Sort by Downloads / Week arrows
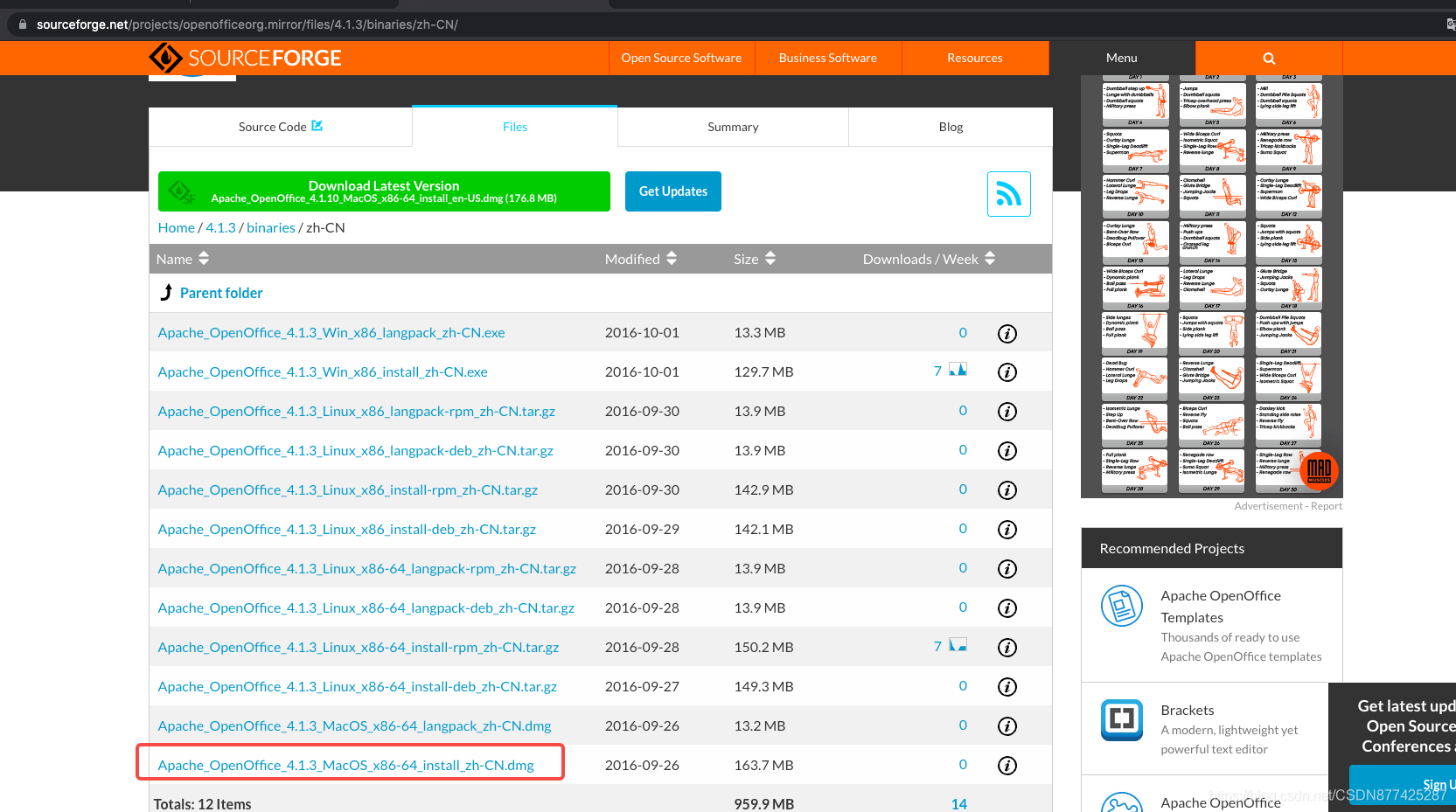The image size is (1456, 812). click(x=990, y=259)
